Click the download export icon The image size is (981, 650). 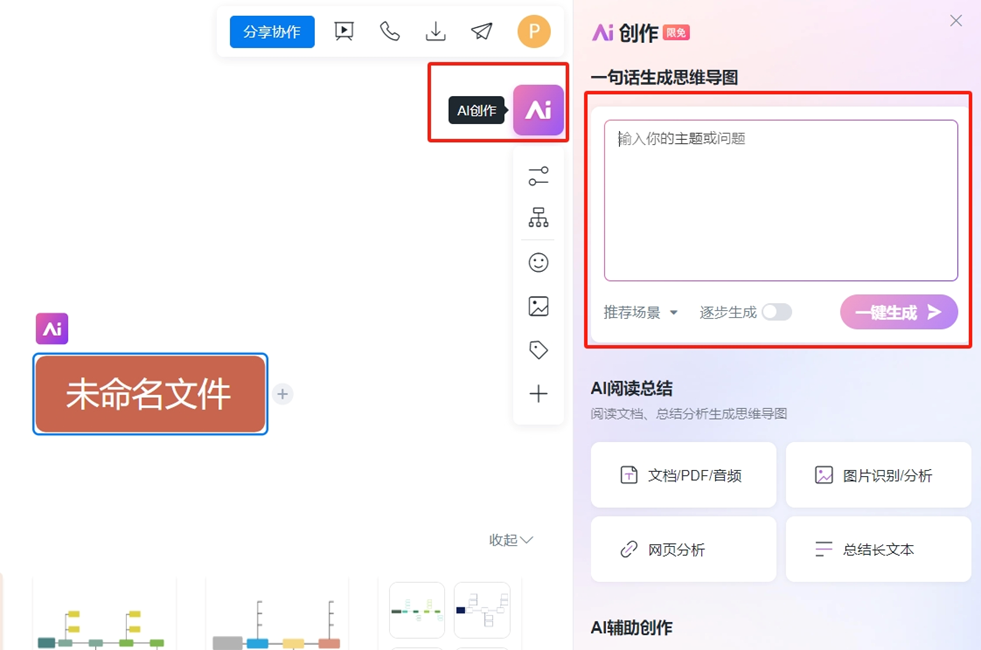pos(436,32)
